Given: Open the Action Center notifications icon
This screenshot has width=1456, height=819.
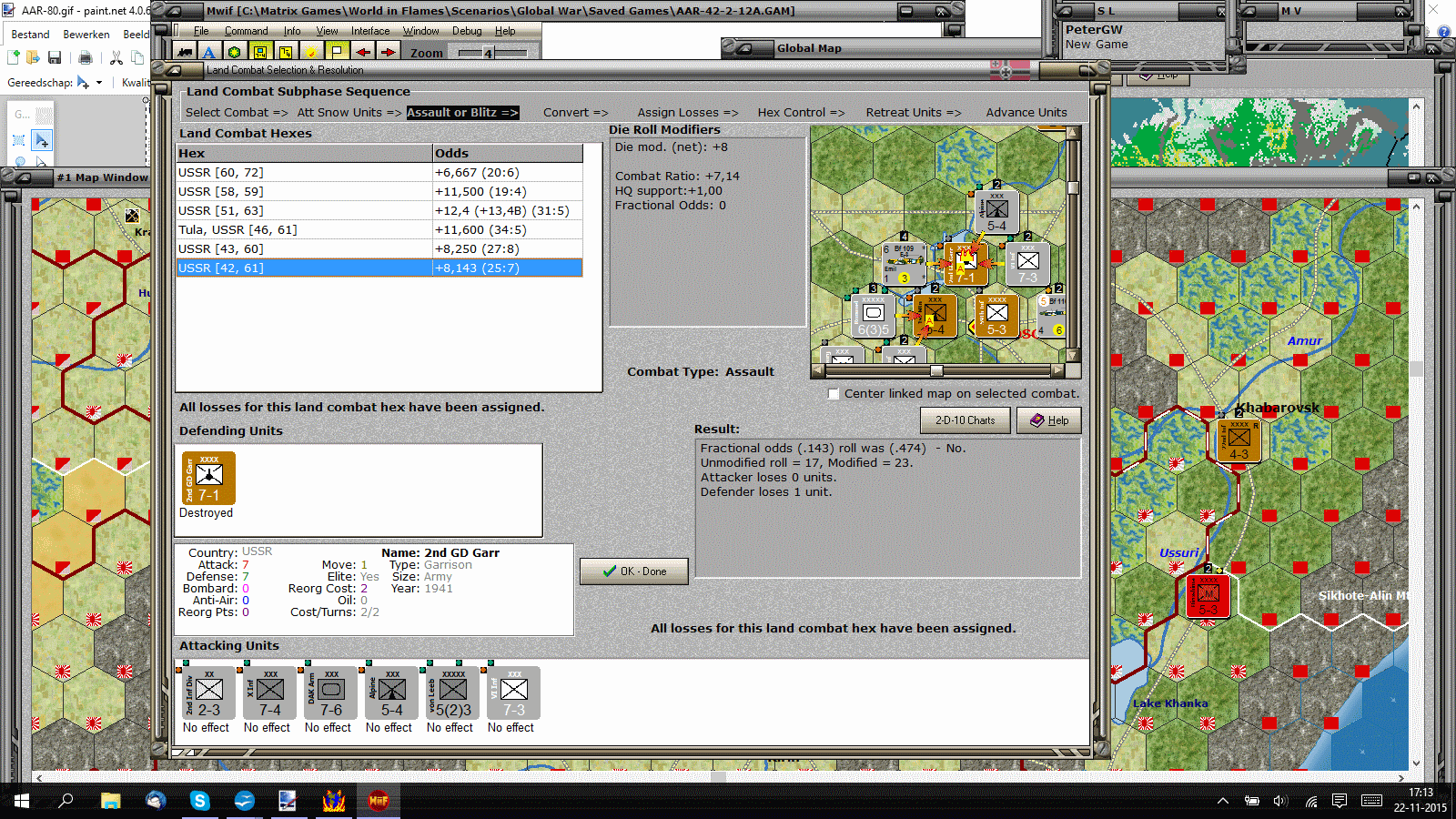Looking at the screenshot, I should pos(1340,801).
